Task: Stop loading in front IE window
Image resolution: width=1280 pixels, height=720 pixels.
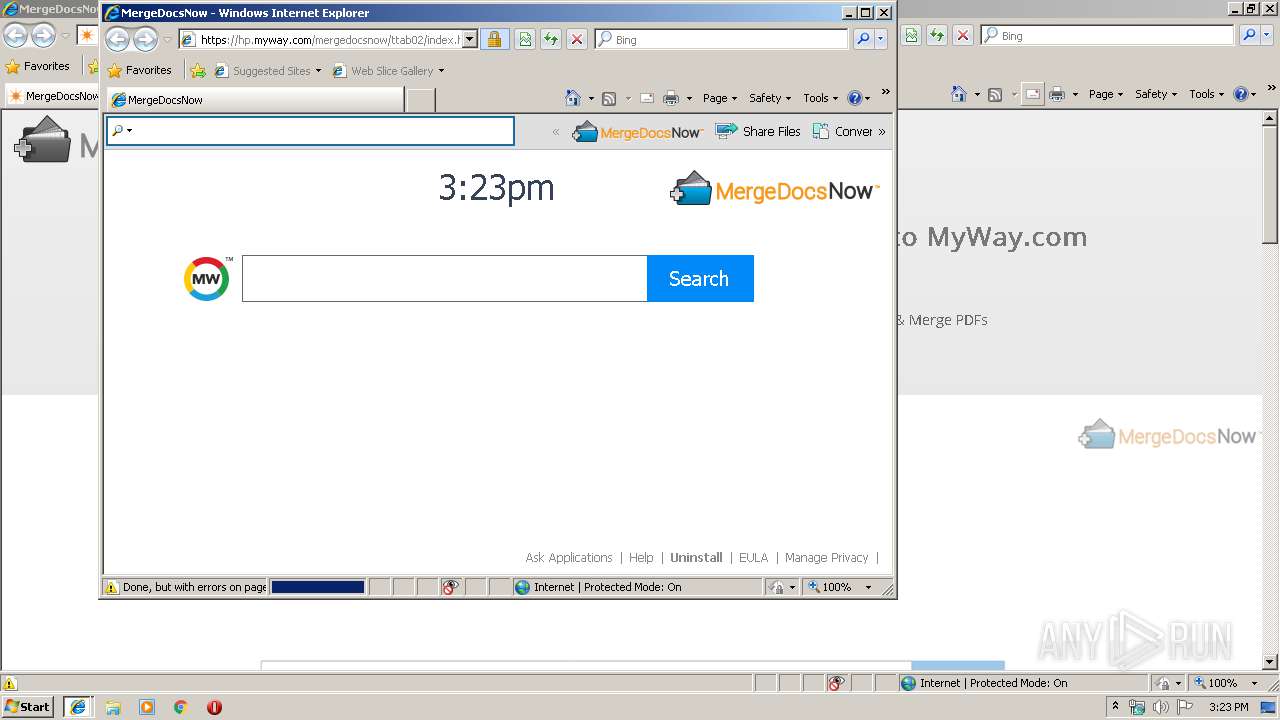Action: 577,40
